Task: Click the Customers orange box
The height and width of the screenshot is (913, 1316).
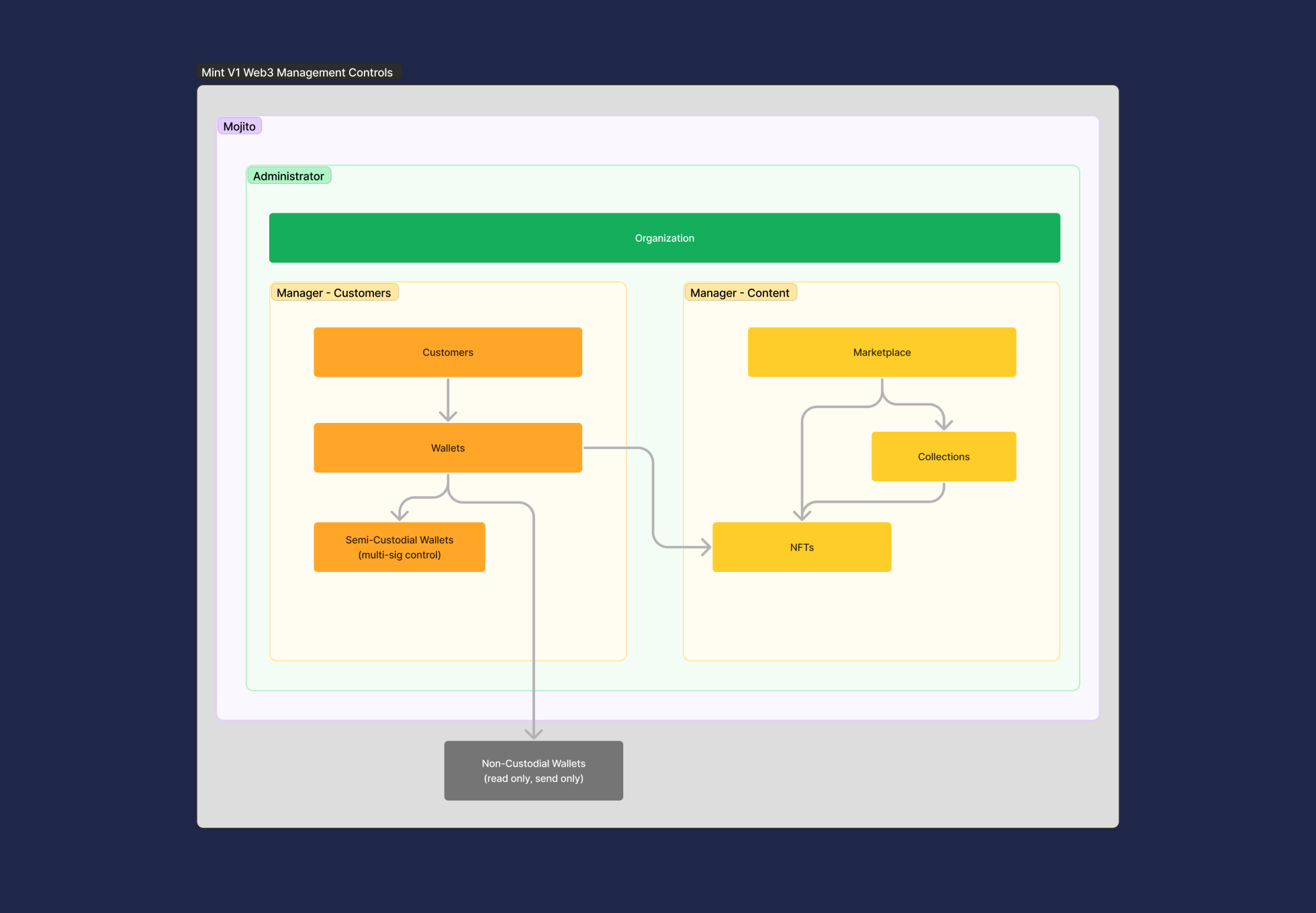Action: point(448,352)
